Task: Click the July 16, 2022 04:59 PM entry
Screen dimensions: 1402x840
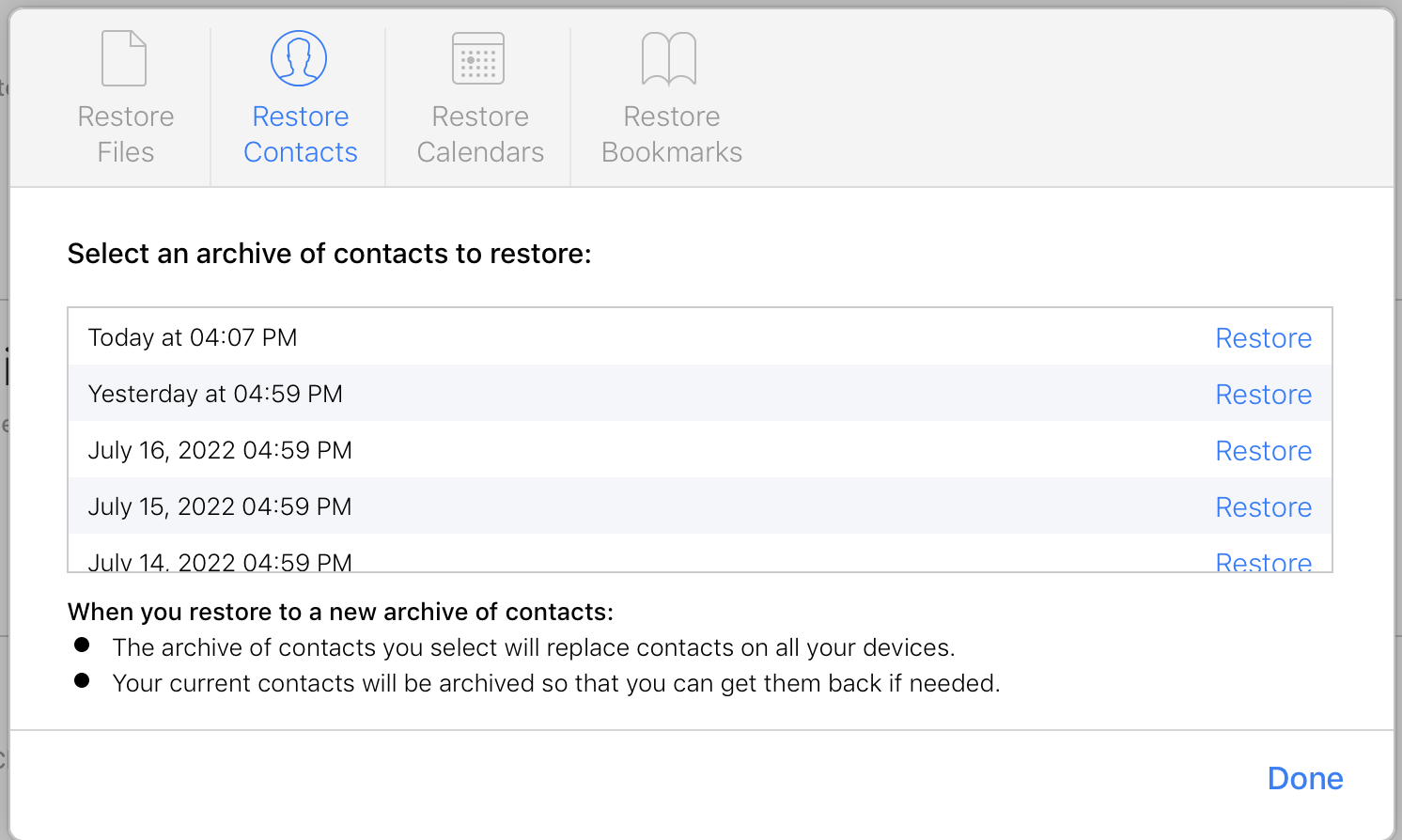Action: (x=220, y=450)
